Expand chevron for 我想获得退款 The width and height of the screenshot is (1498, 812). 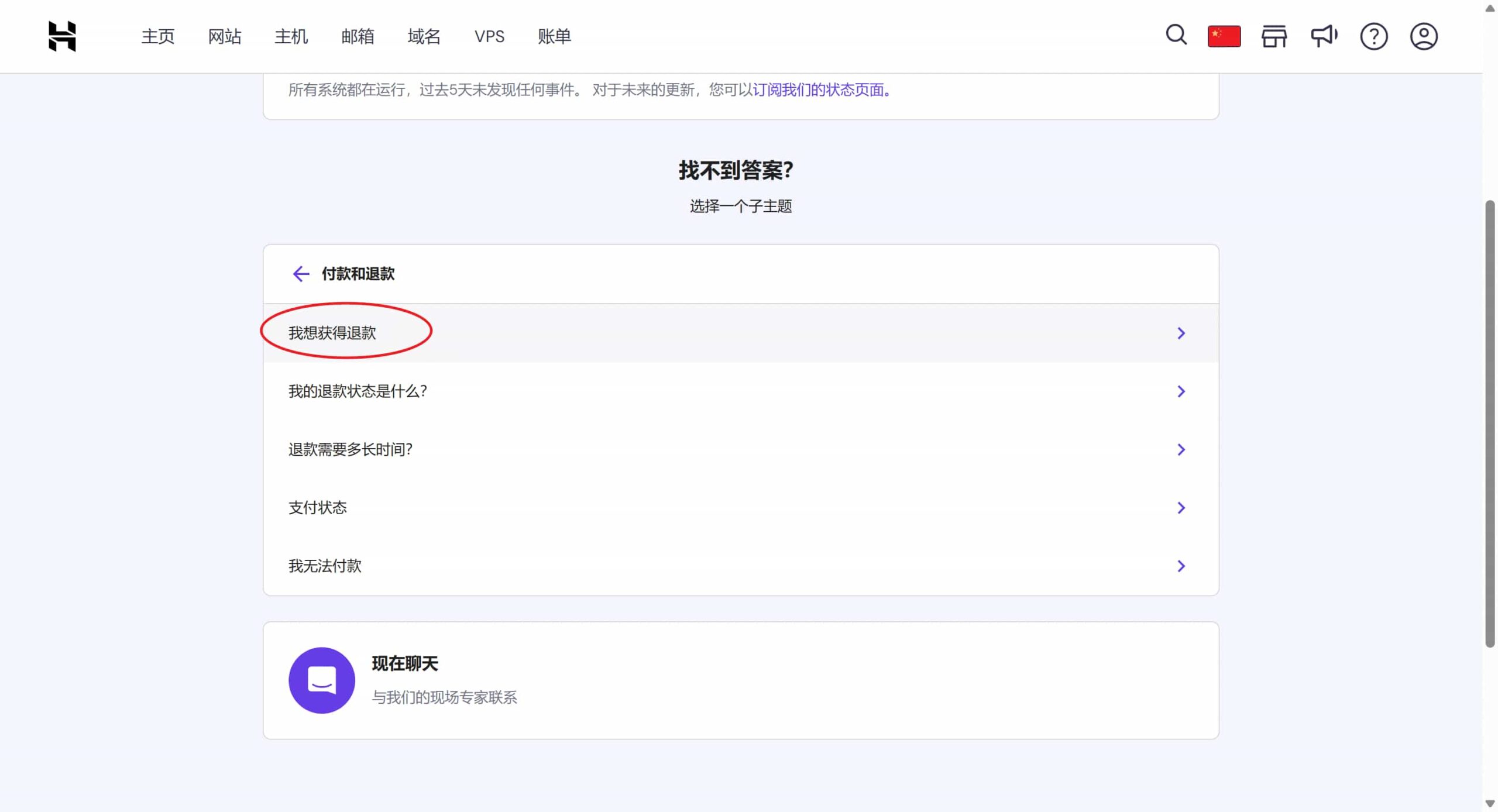tap(1180, 333)
